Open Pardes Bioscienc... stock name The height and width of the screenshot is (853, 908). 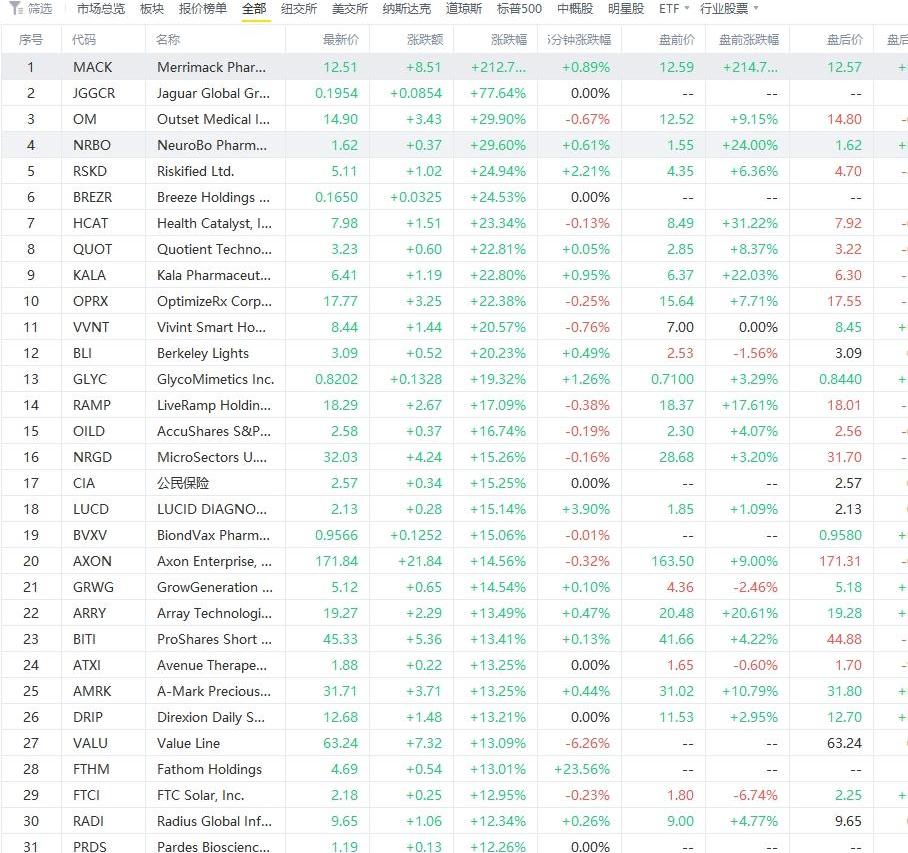pyautogui.click(x=213, y=847)
